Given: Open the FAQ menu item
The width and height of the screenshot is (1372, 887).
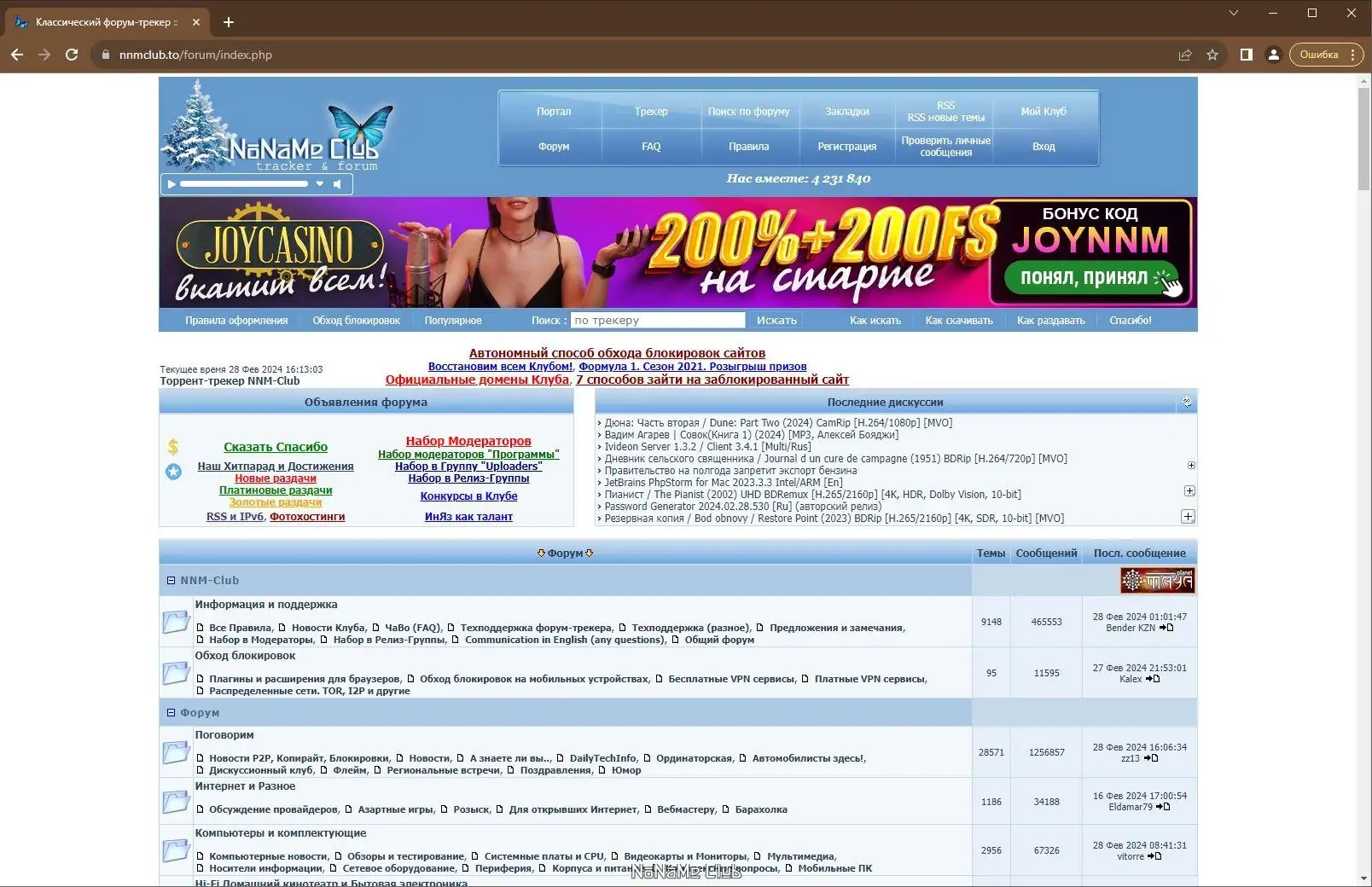Looking at the screenshot, I should (651, 146).
